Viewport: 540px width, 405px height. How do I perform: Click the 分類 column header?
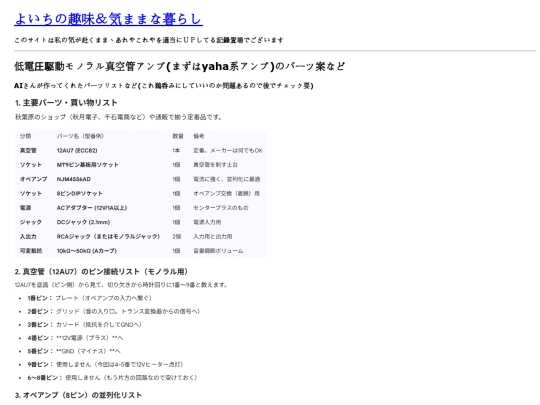tap(25, 136)
